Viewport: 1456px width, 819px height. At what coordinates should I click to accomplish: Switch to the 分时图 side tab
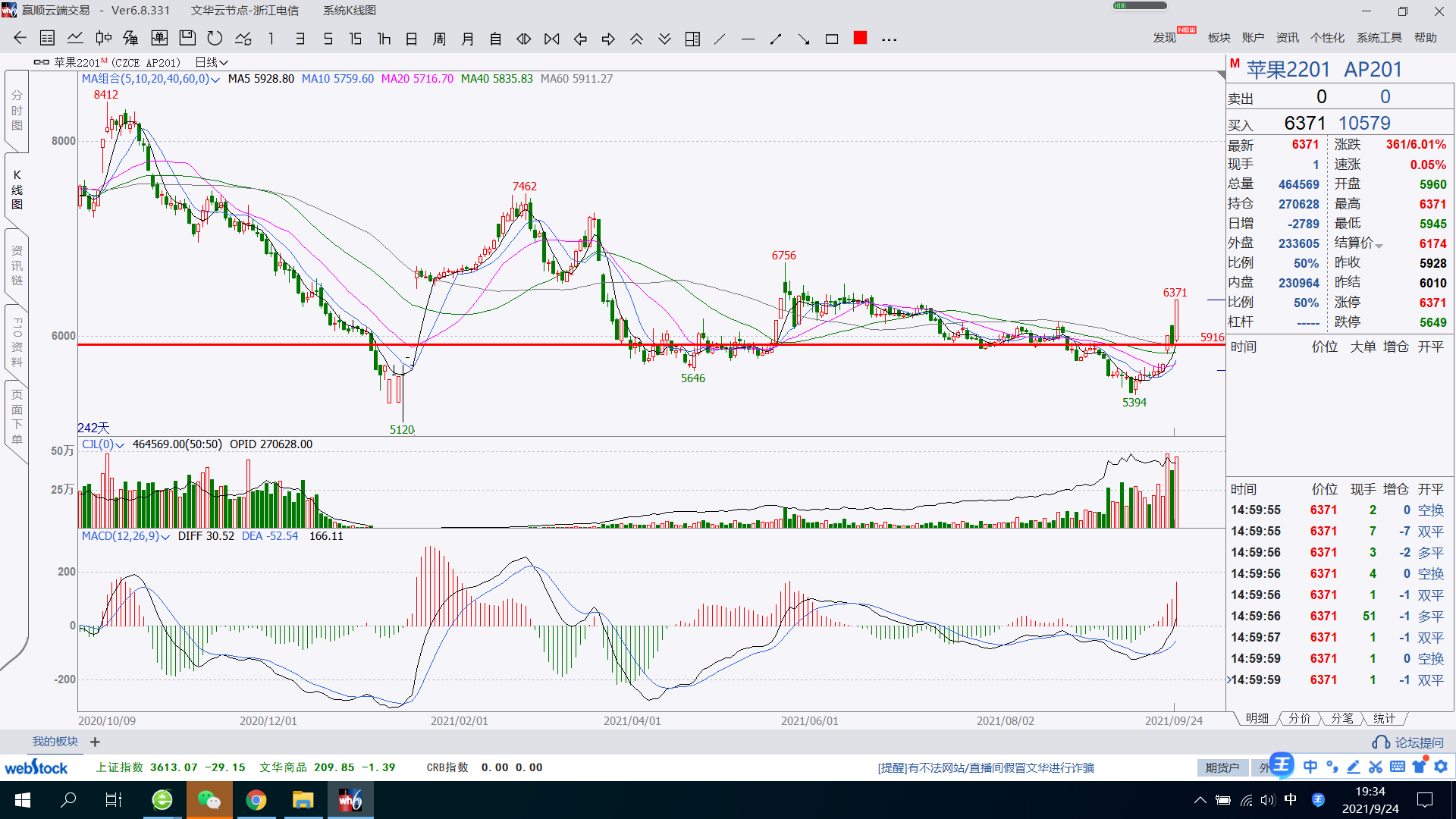(x=17, y=111)
